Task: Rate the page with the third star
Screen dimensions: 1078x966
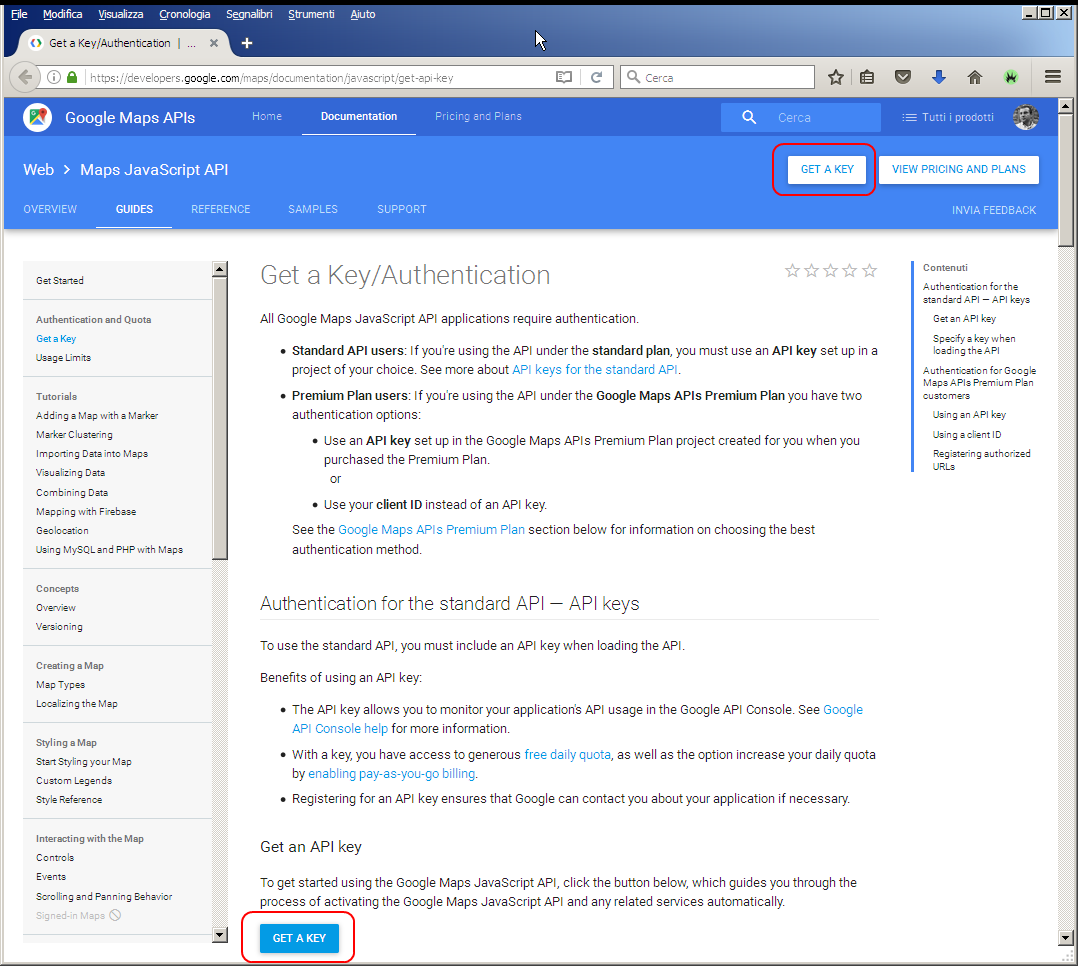Action: tap(830, 270)
